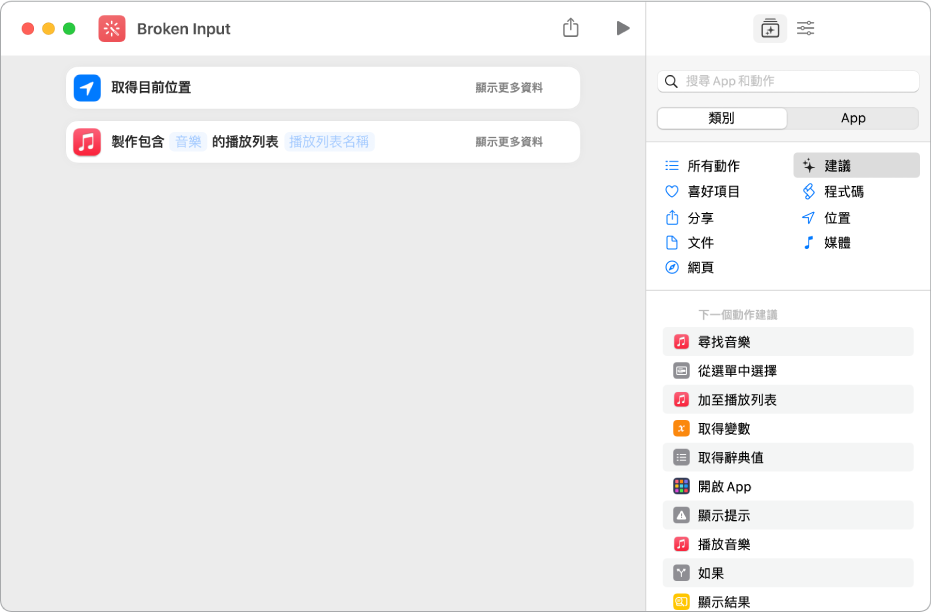
Task: Open the 網頁 category
Action: point(689,268)
